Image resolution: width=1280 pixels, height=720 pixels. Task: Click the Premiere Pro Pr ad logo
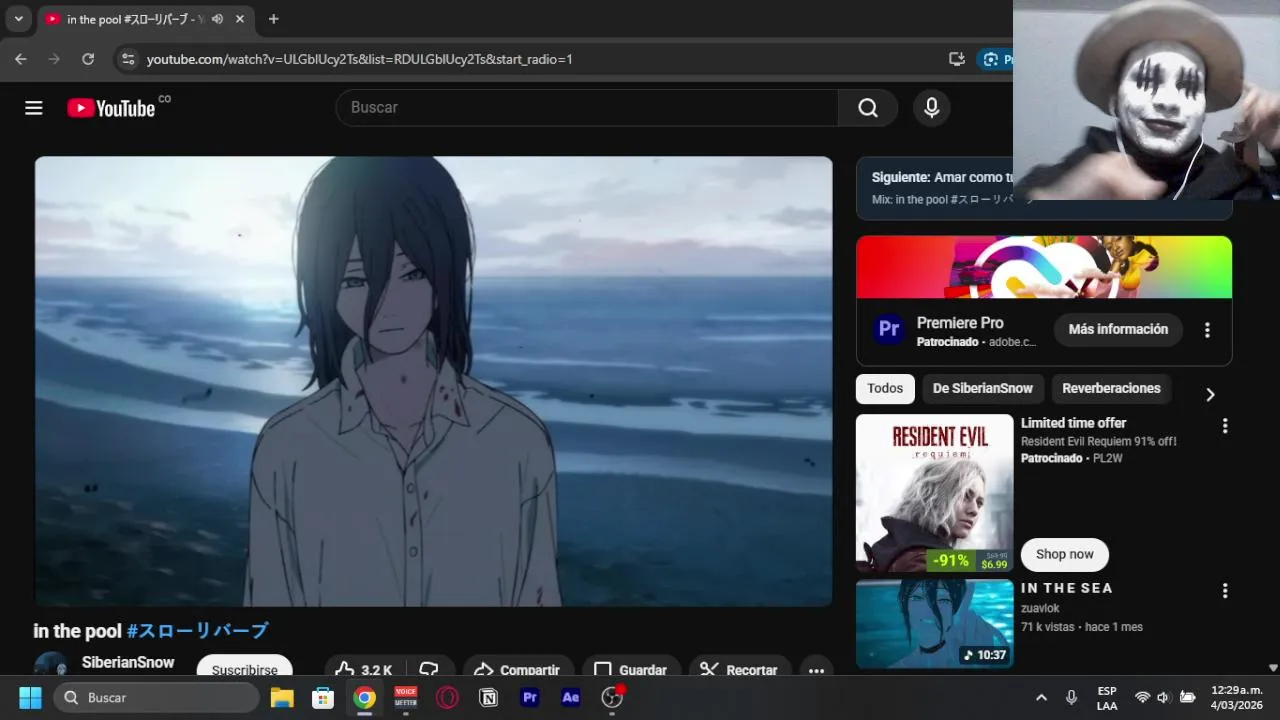[x=888, y=329]
